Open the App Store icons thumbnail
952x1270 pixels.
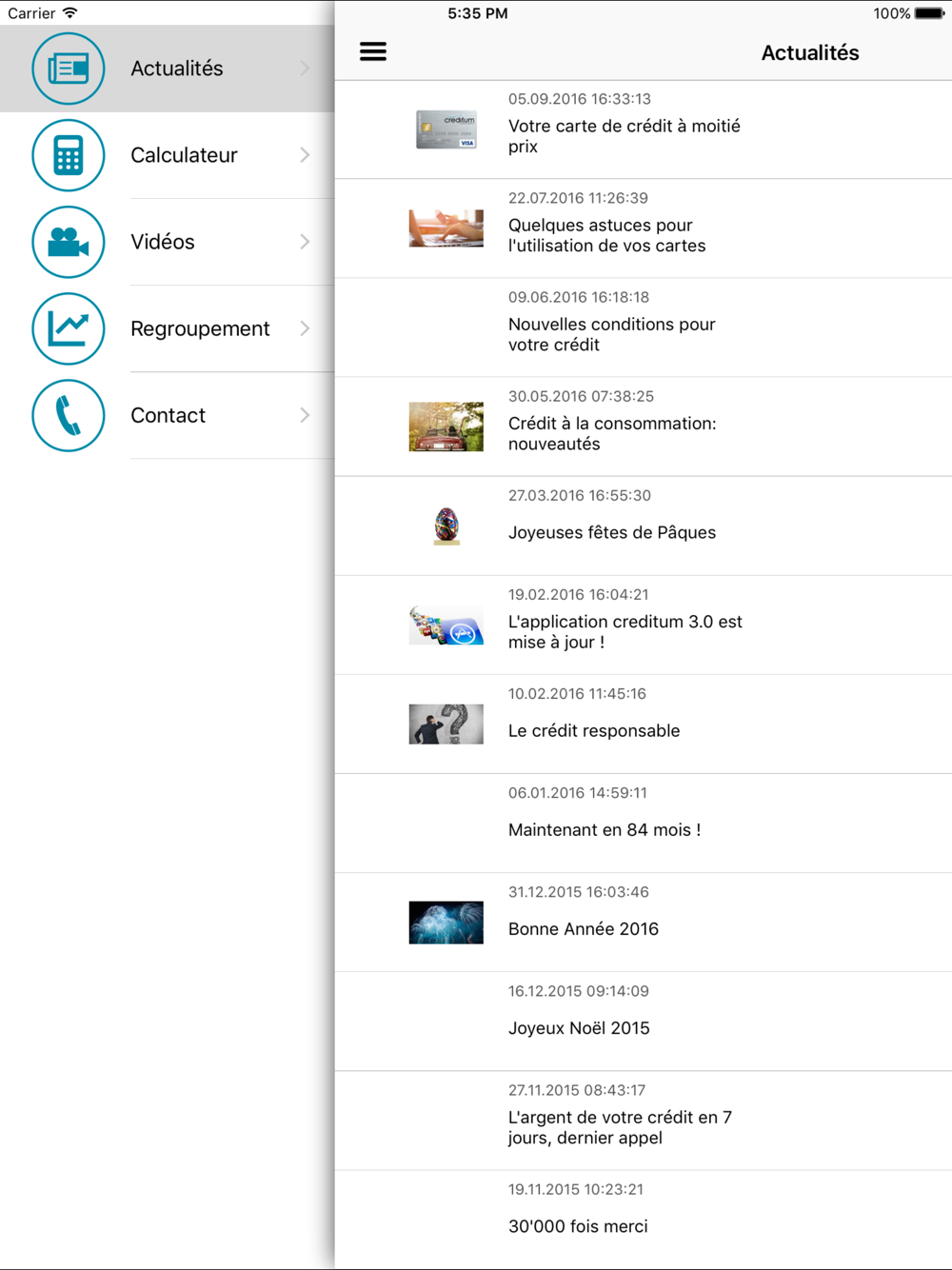click(446, 625)
